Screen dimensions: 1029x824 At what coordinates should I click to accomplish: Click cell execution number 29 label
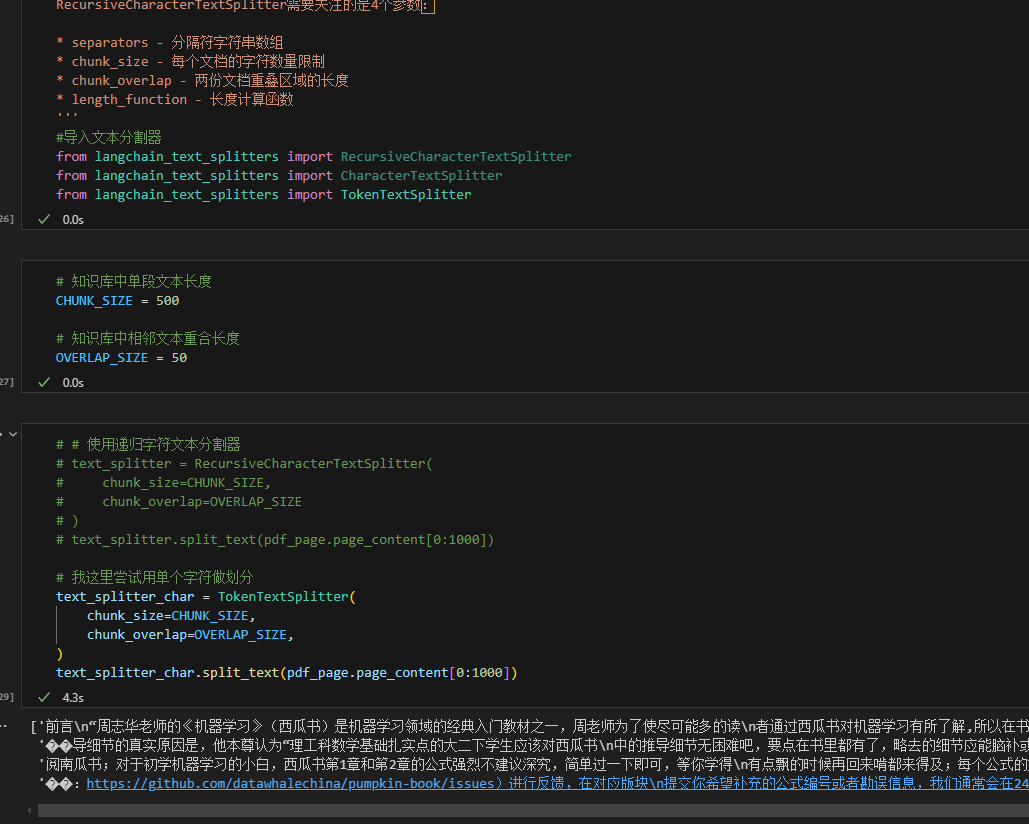(7, 697)
